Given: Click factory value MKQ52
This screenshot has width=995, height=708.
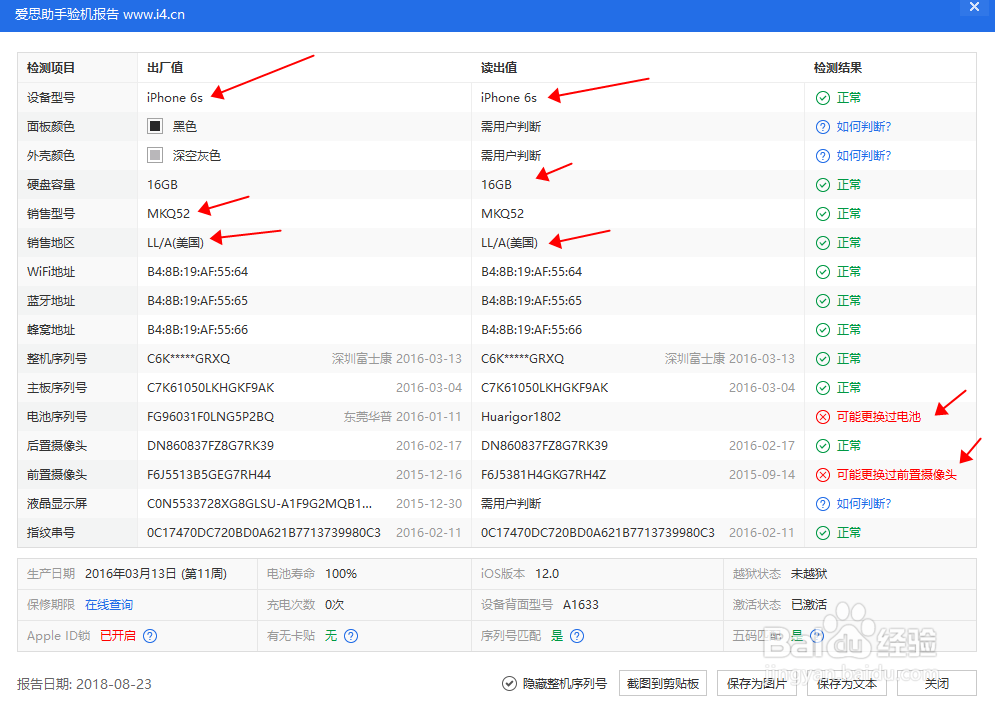Looking at the screenshot, I should (168, 214).
